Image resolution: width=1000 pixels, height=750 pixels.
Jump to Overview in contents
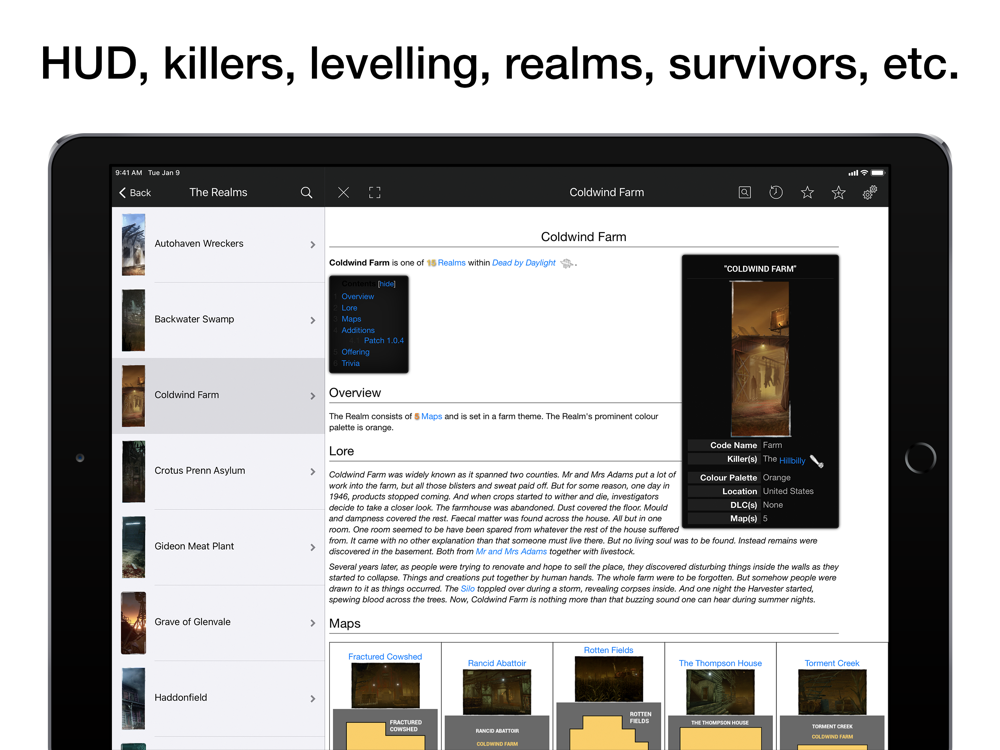click(x=358, y=297)
